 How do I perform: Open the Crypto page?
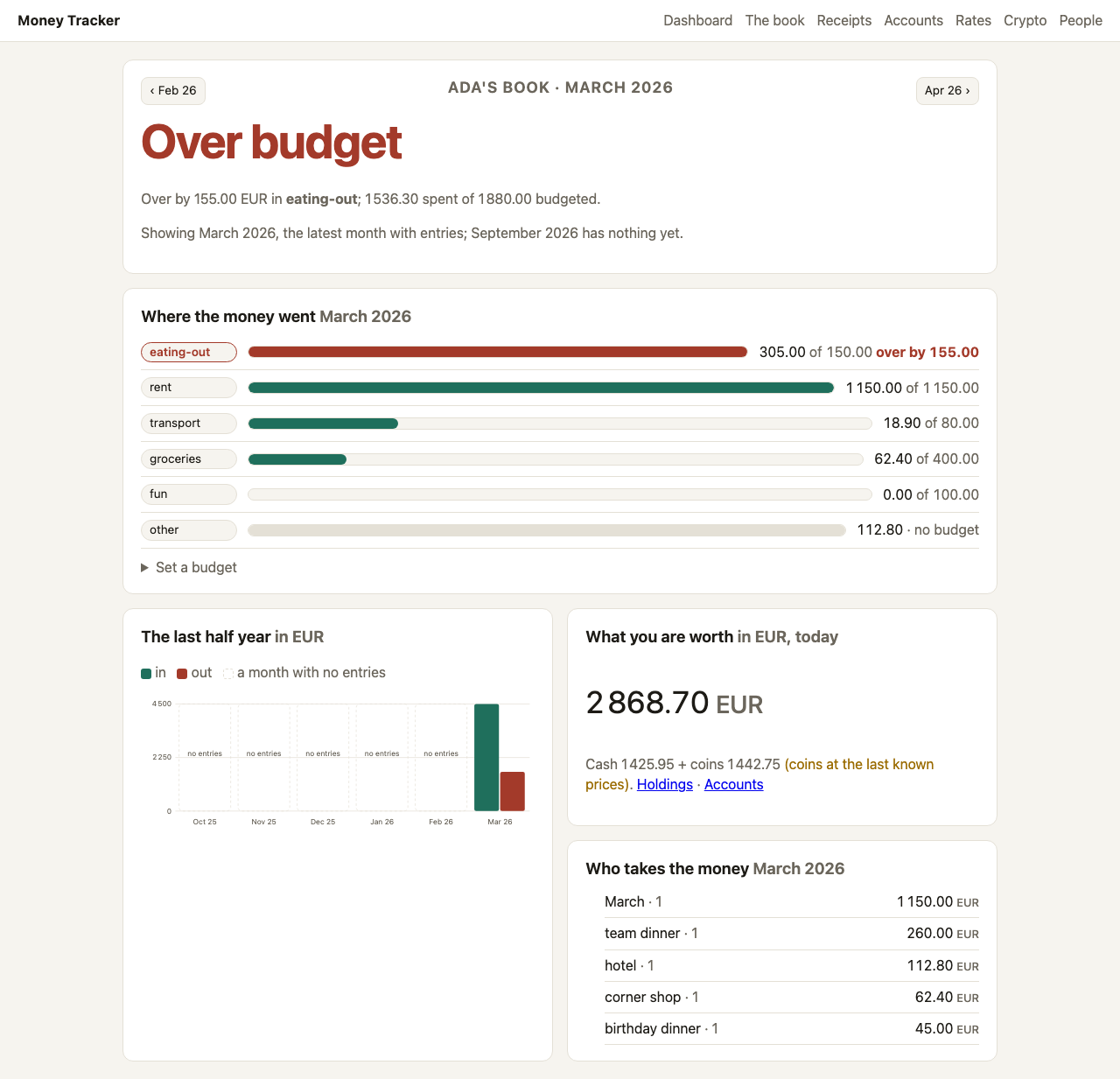1025,20
